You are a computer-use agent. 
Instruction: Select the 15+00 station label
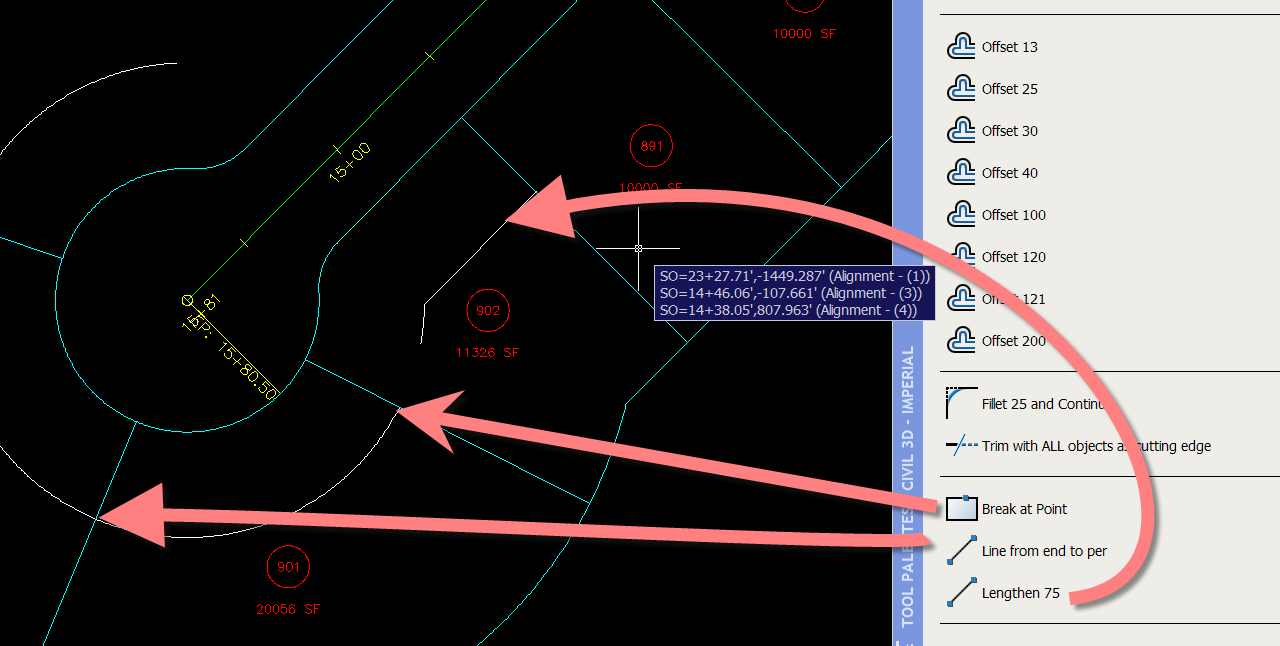point(349,162)
